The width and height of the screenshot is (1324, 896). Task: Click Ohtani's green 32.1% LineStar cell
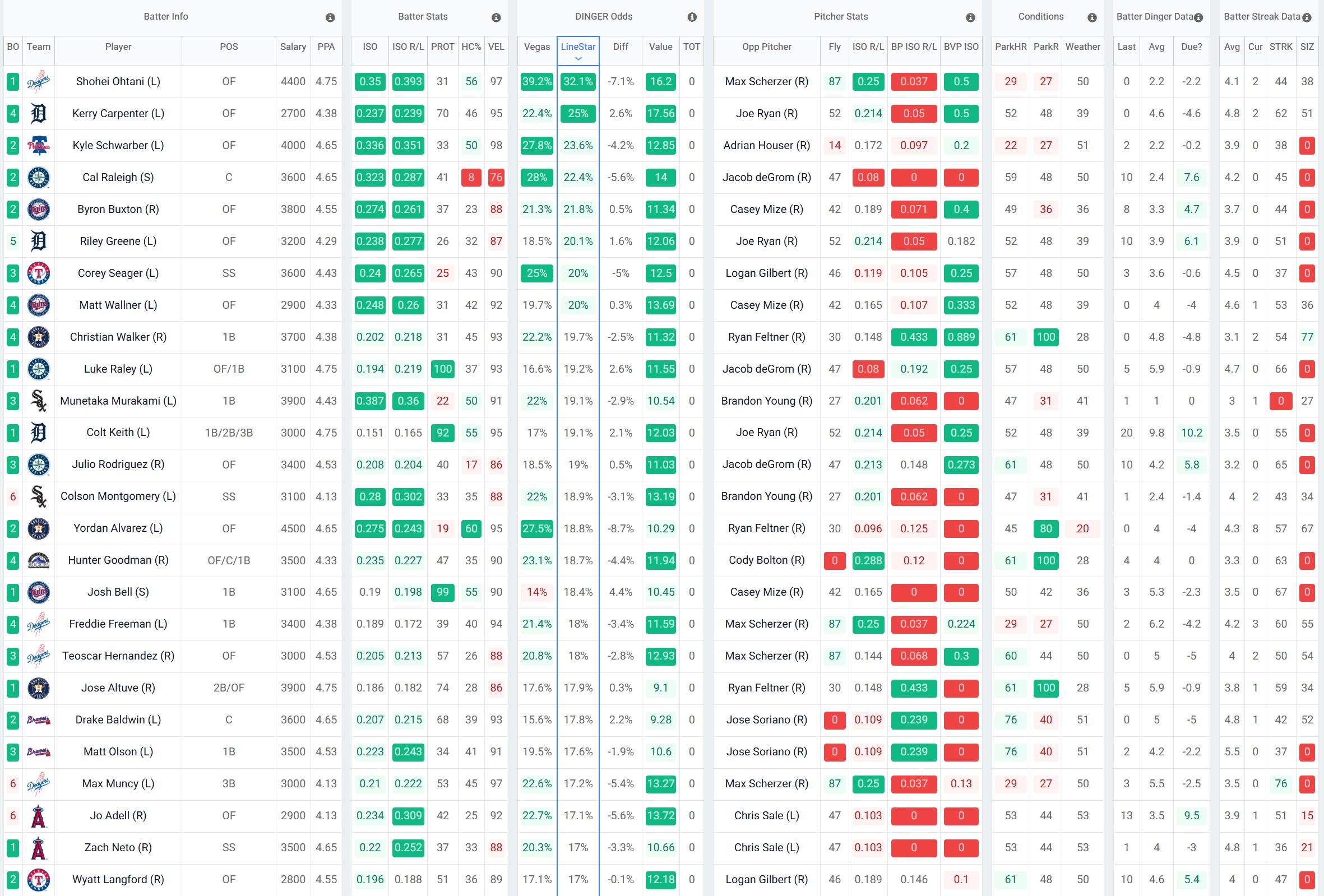coord(578,82)
